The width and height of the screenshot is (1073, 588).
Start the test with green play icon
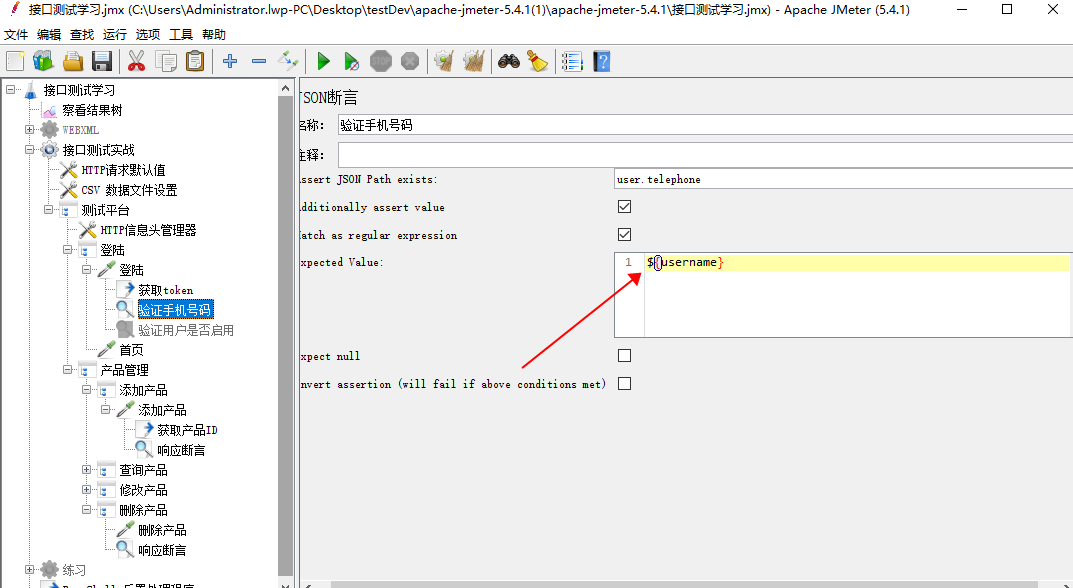324,62
